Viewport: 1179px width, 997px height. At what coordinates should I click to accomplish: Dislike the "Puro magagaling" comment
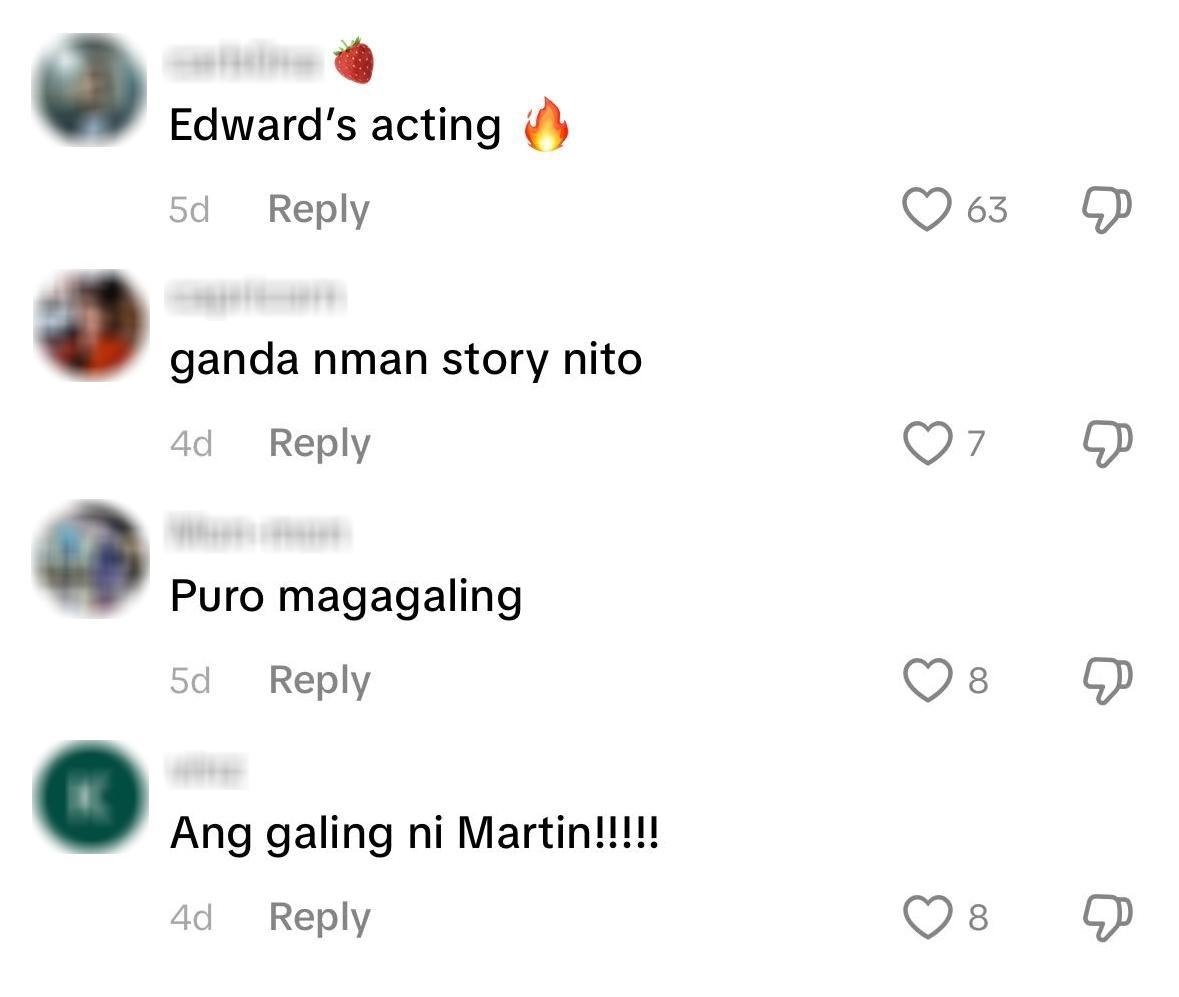click(x=1107, y=680)
